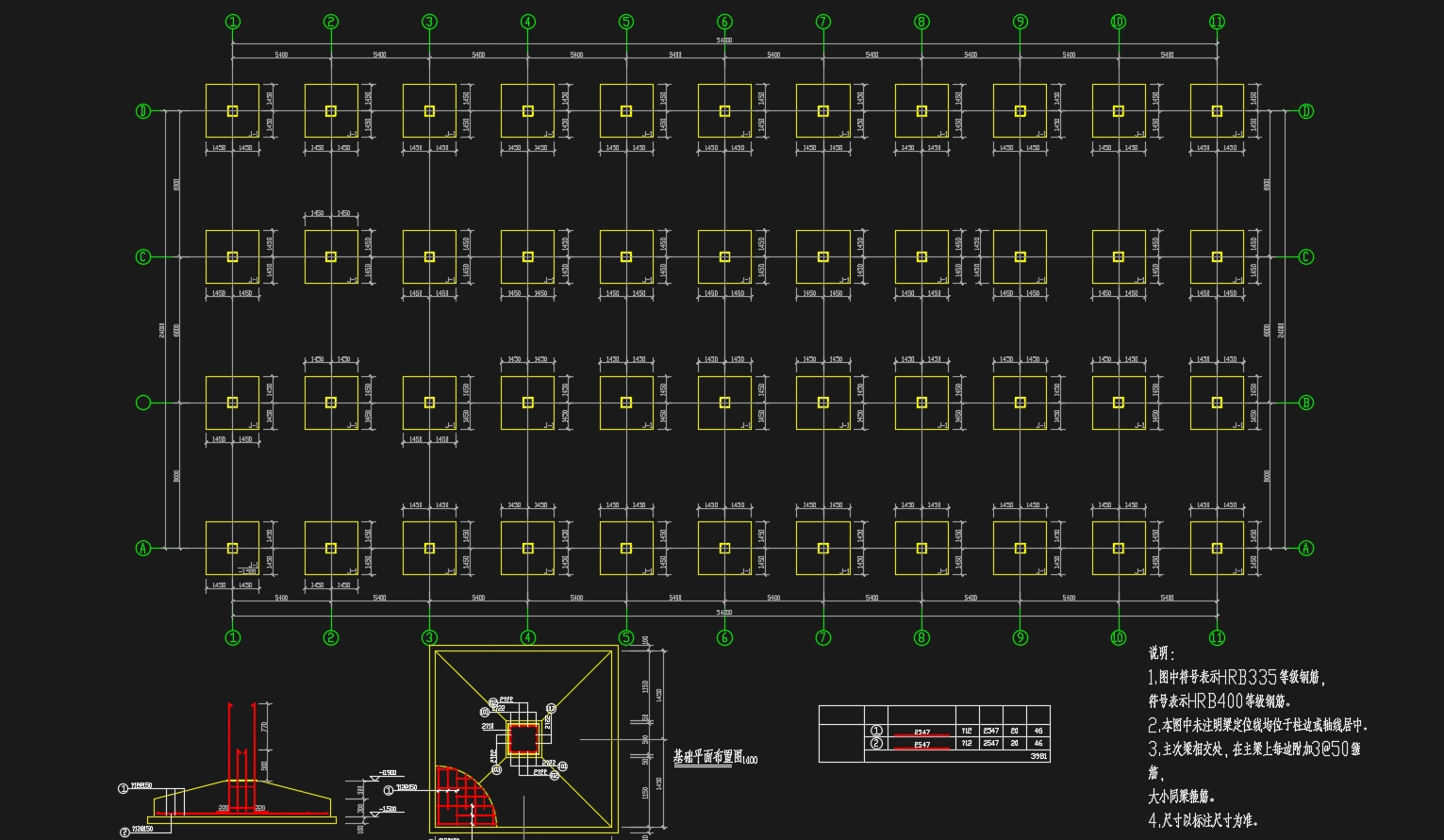Image resolution: width=1444 pixels, height=840 pixels.
Task: Select the foundation pad at grid B-3
Action: click(429, 403)
